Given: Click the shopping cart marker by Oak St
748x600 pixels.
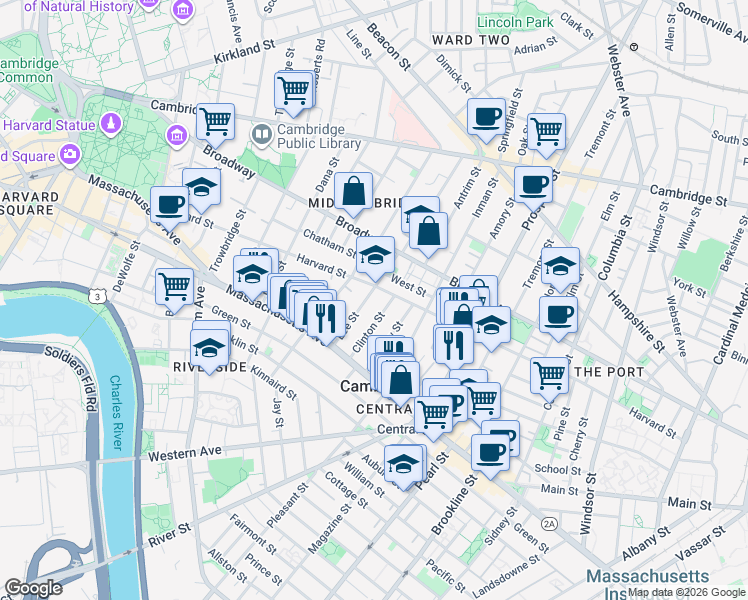Looking at the screenshot, I should click(546, 133).
